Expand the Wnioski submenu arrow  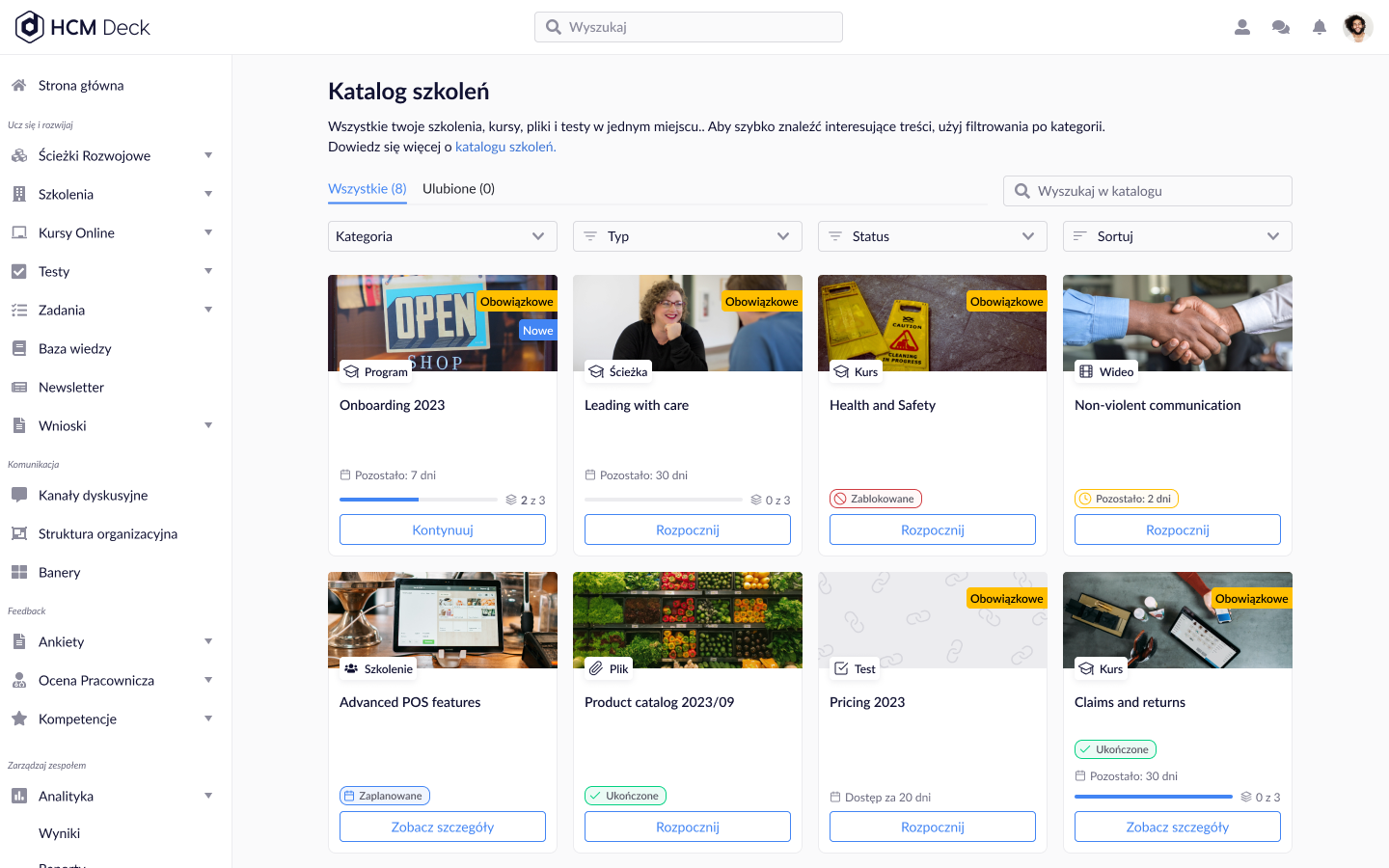[x=208, y=425]
